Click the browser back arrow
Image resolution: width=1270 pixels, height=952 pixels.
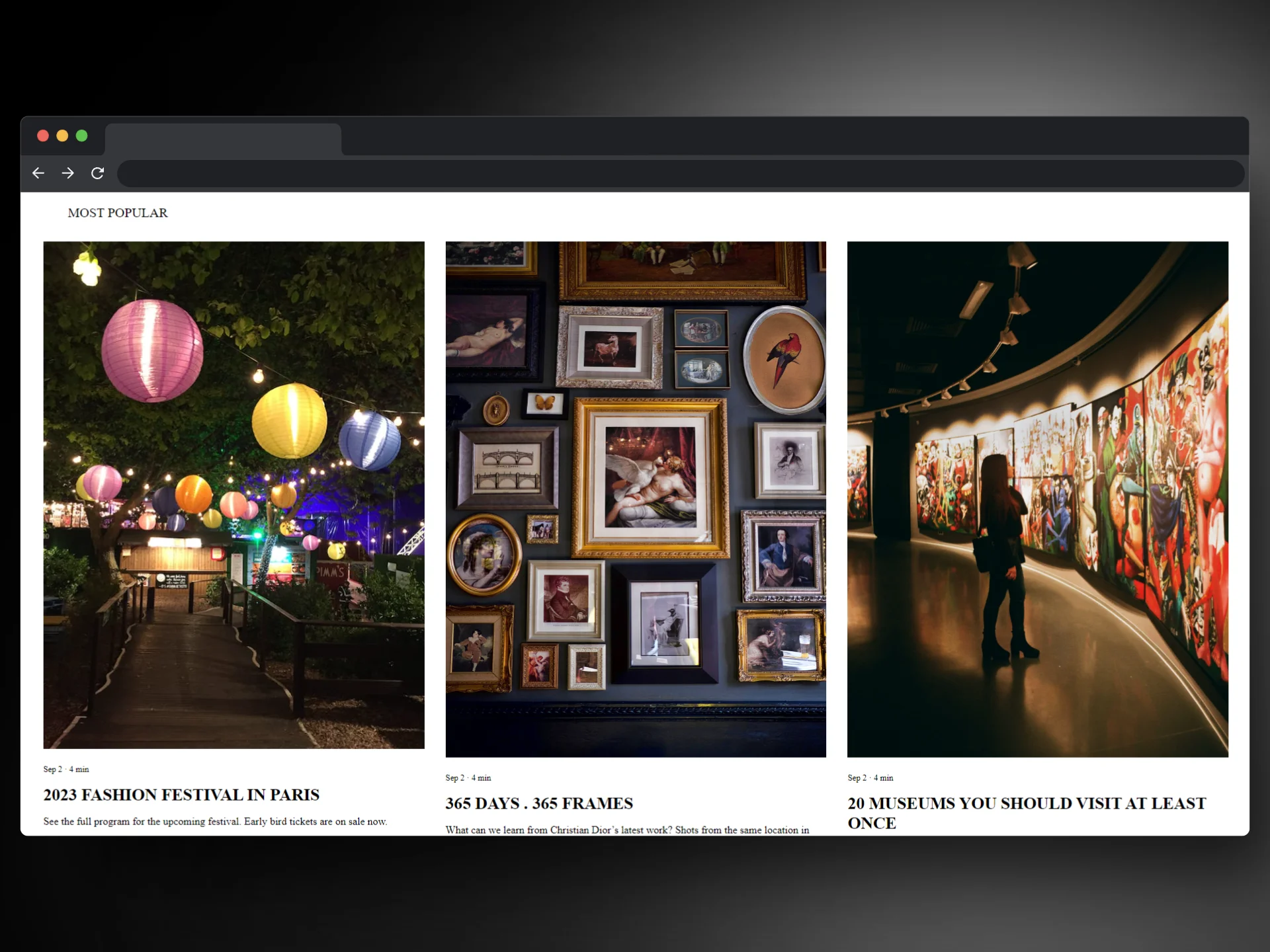[x=38, y=173]
